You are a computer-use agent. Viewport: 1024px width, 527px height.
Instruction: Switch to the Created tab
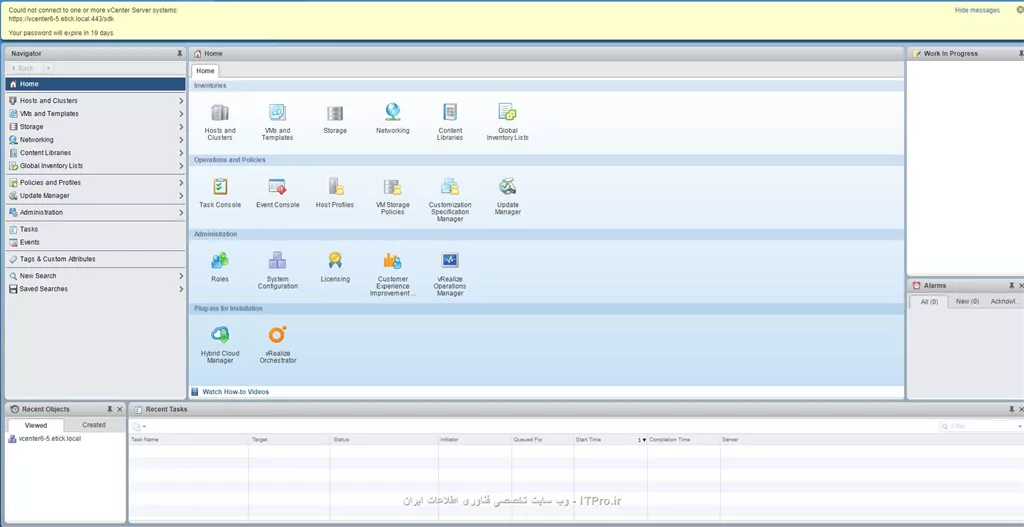pos(93,424)
